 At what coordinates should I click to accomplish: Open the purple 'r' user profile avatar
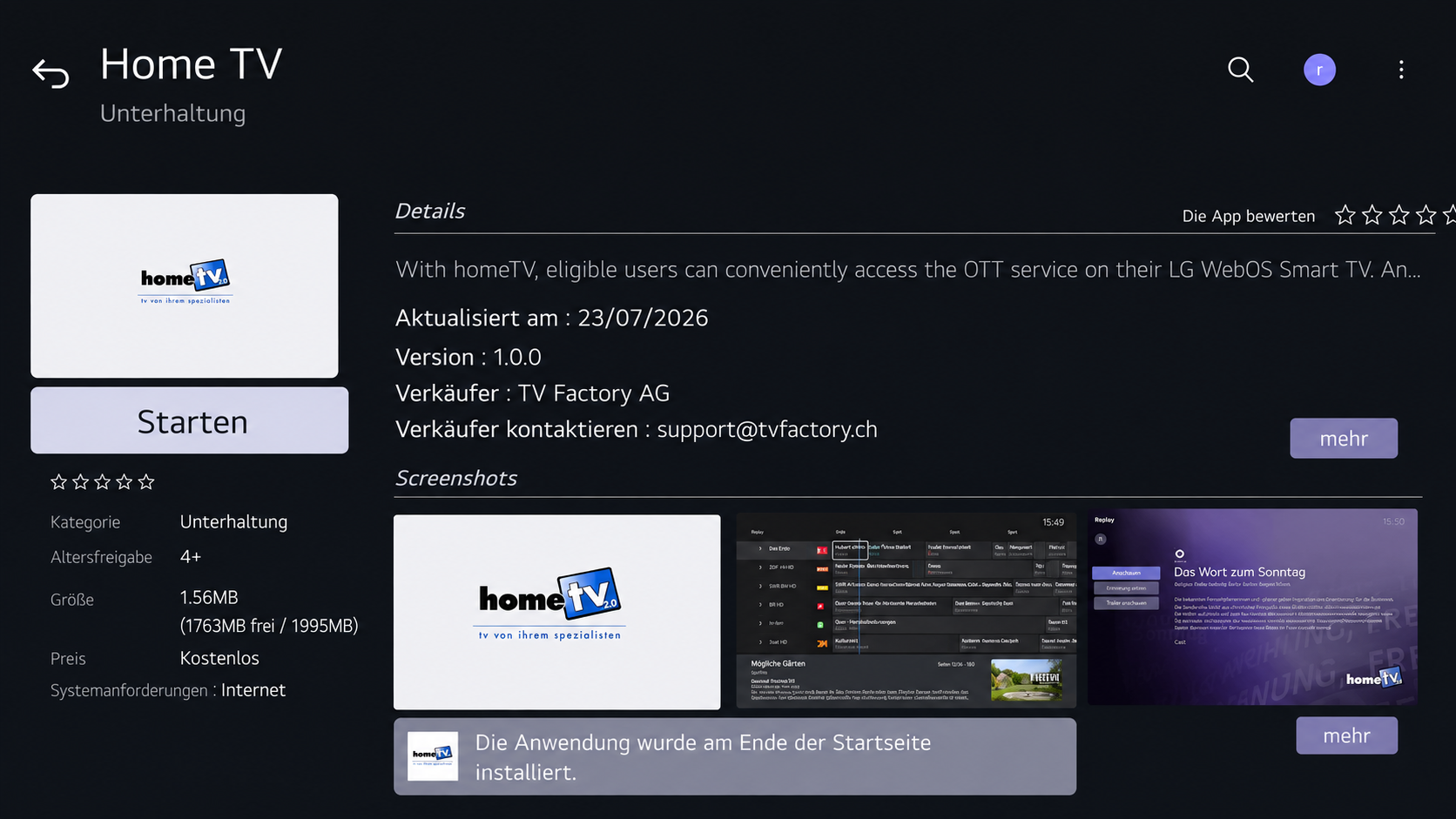click(1319, 70)
